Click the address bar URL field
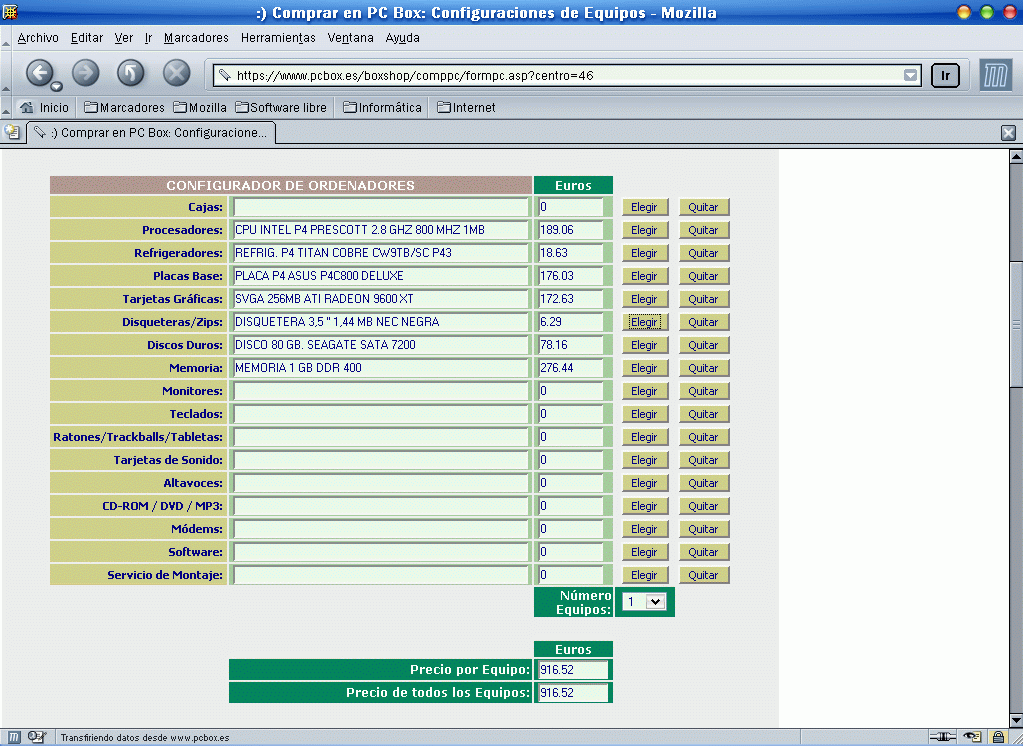Screen dimensions: 1023x746 click(x=568, y=76)
